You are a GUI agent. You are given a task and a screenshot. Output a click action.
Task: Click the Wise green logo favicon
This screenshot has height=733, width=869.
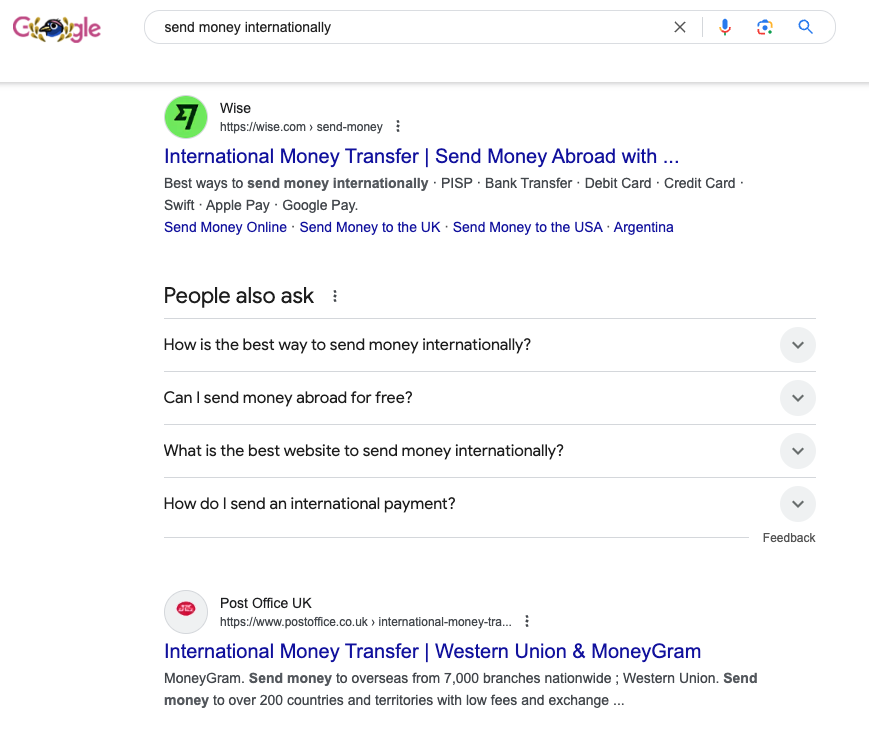tap(186, 117)
